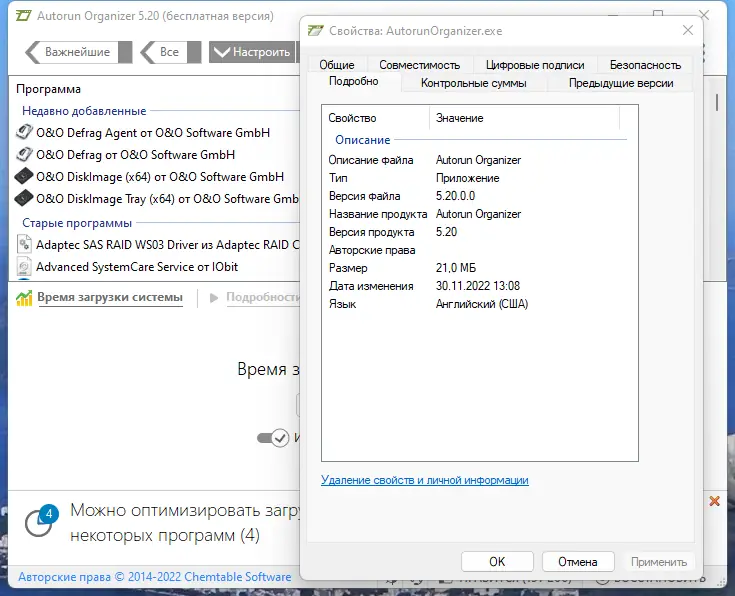Click the Отмена button
This screenshot has height=596, width=735.
[578, 561]
